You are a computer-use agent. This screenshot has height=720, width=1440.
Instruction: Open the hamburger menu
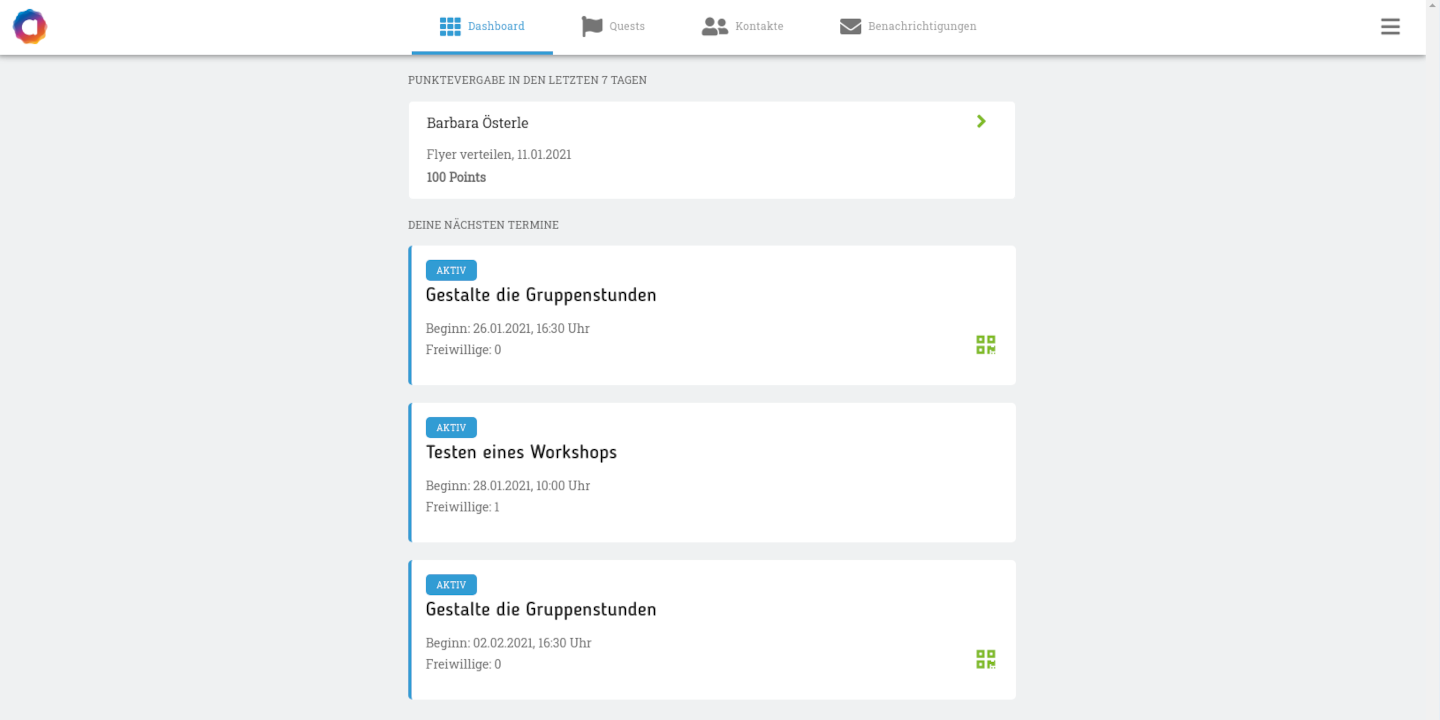[x=1390, y=27]
